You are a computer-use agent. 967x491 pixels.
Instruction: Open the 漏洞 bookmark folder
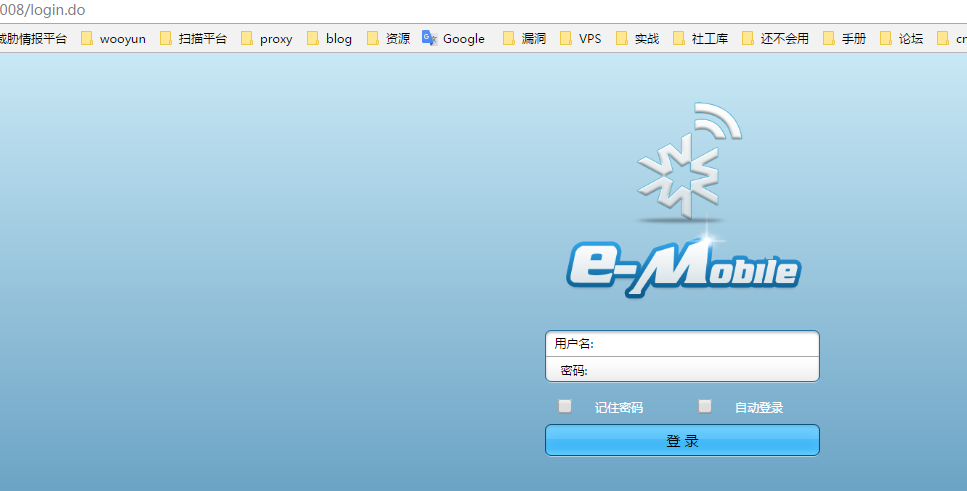pos(524,39)
